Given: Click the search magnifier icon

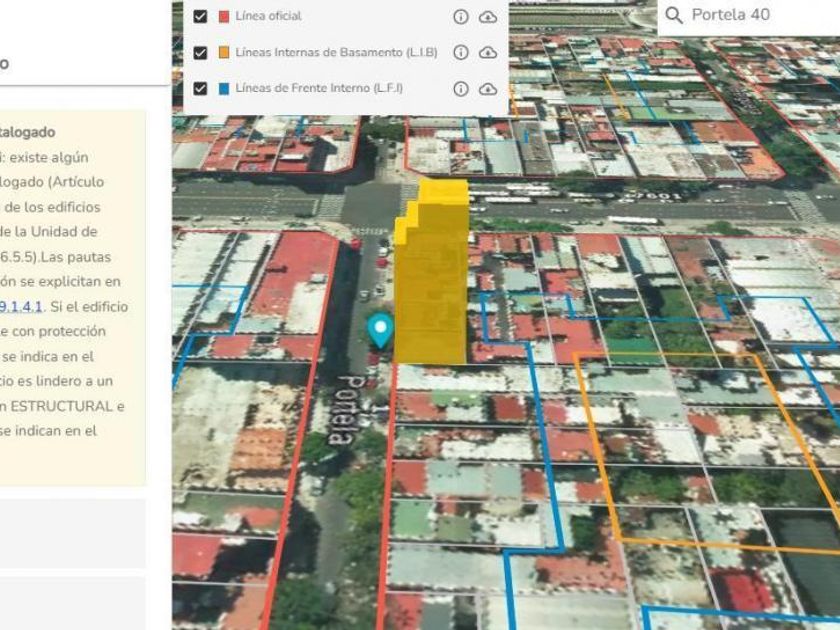Looking at the screenshot, I should click(x=674, y=16).
